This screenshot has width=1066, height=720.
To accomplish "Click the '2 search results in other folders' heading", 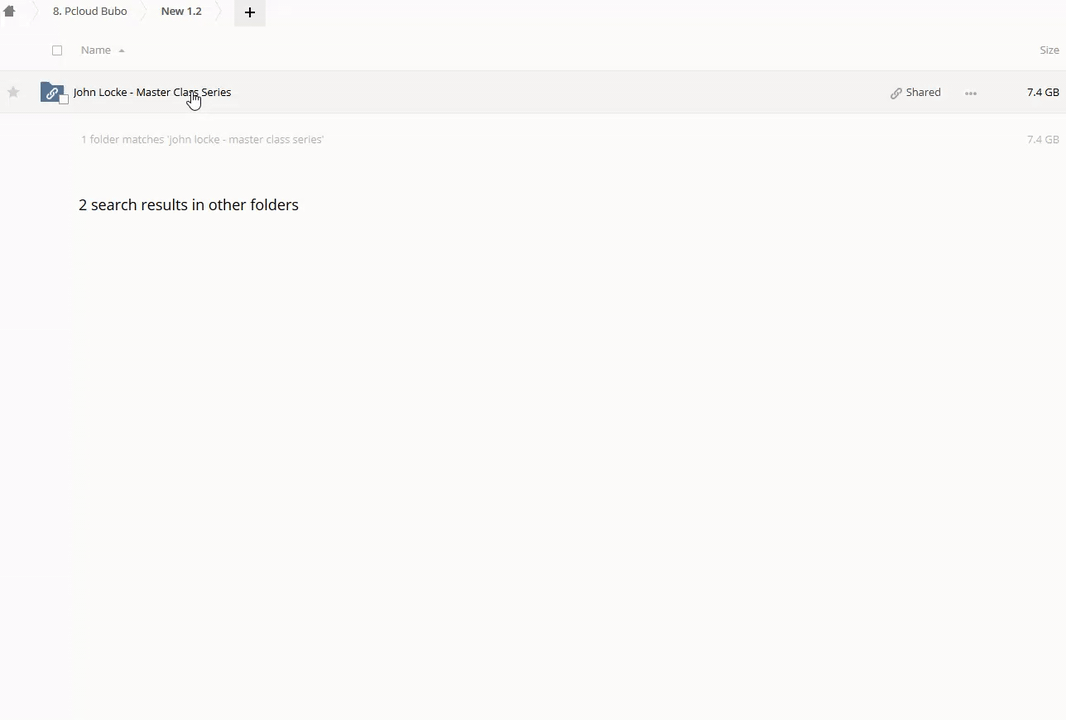I will click(x=188, y=205).
